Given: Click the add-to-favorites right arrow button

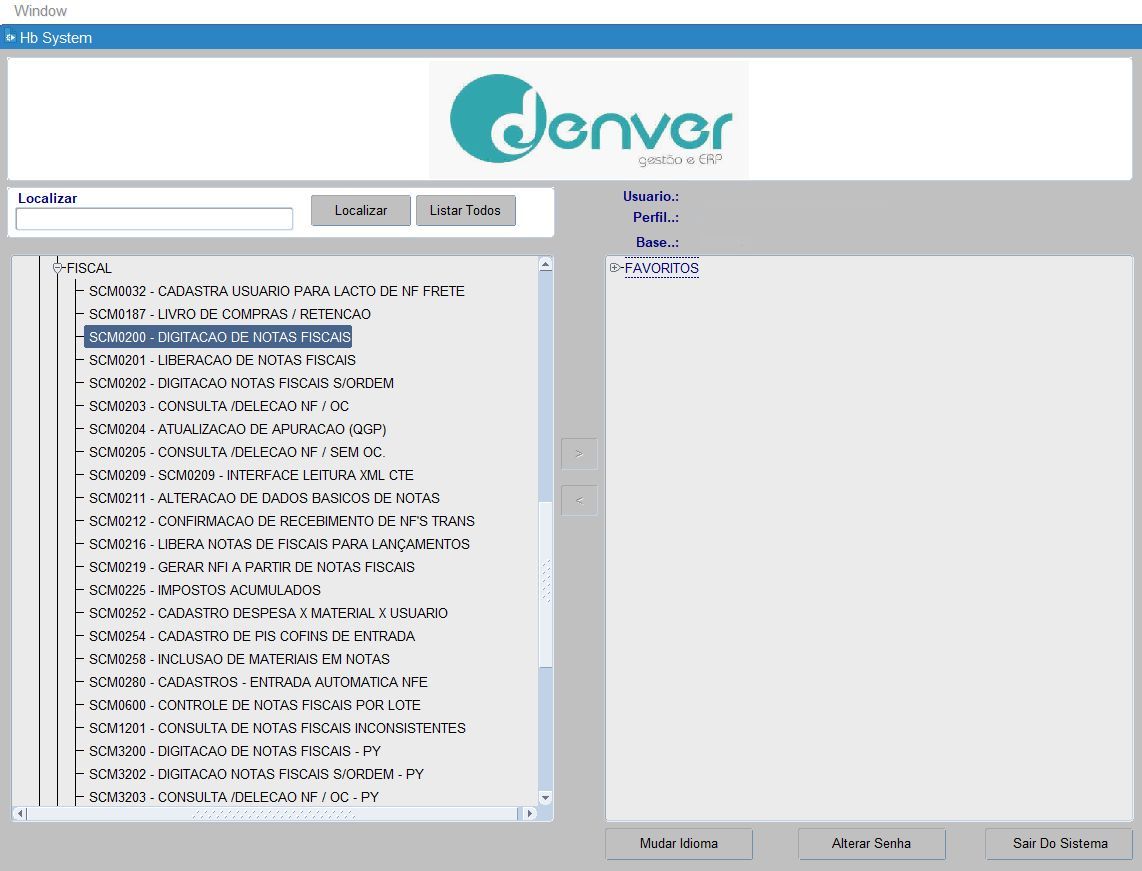Looking at the screenshot, I should 579,454.
